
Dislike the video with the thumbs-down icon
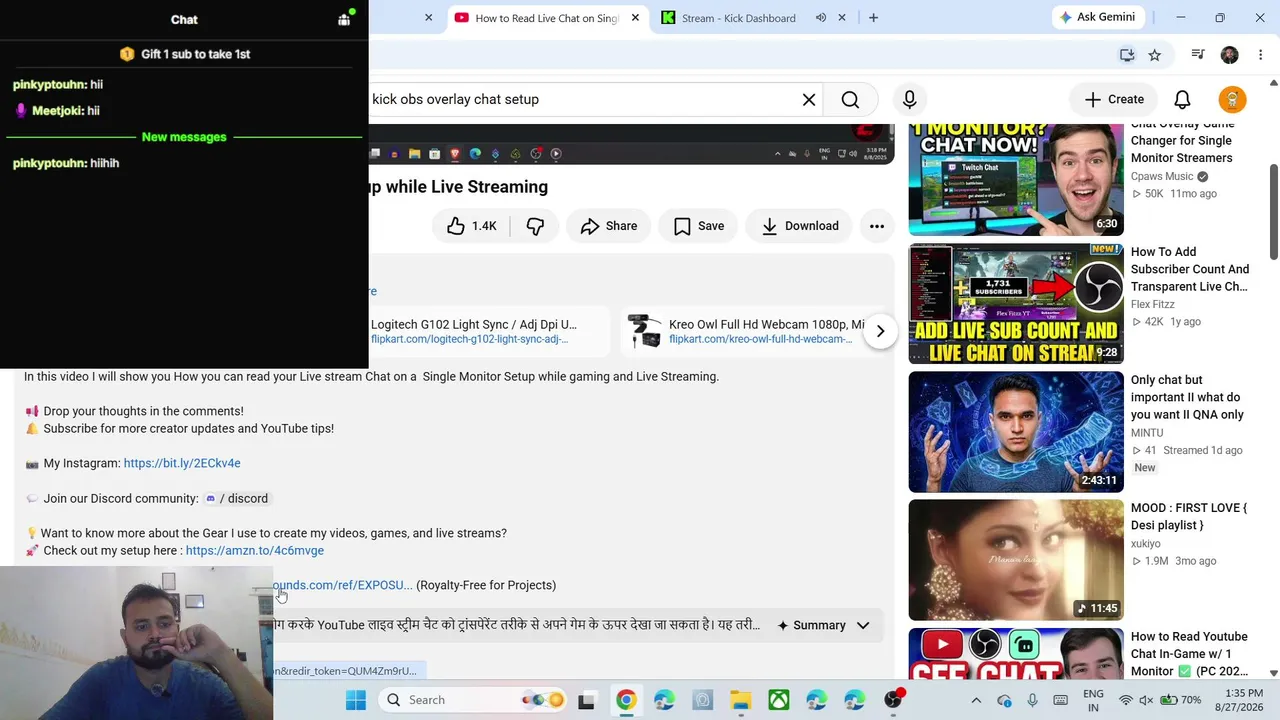click(x=536, y=226)
